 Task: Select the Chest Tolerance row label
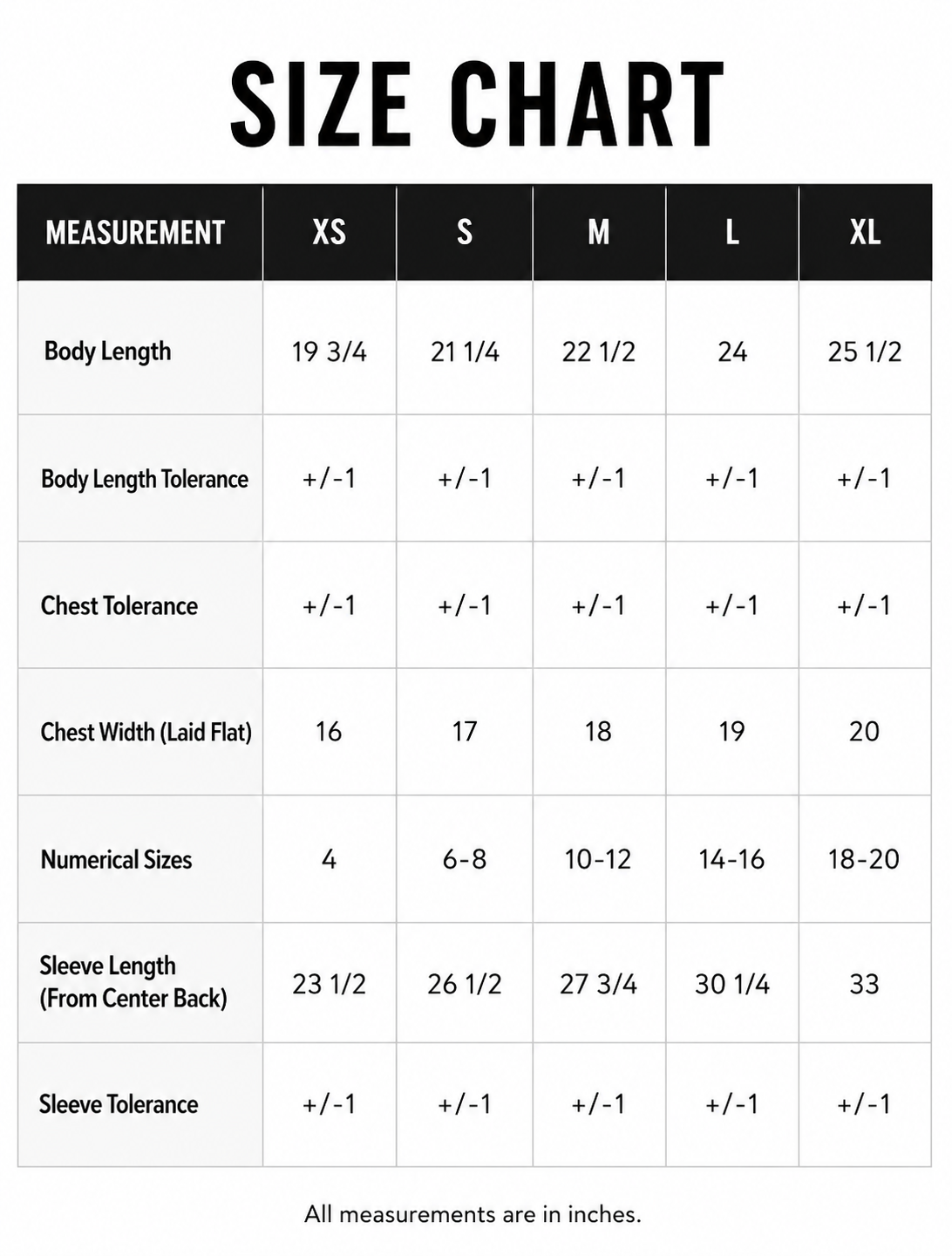click(119, 606)
